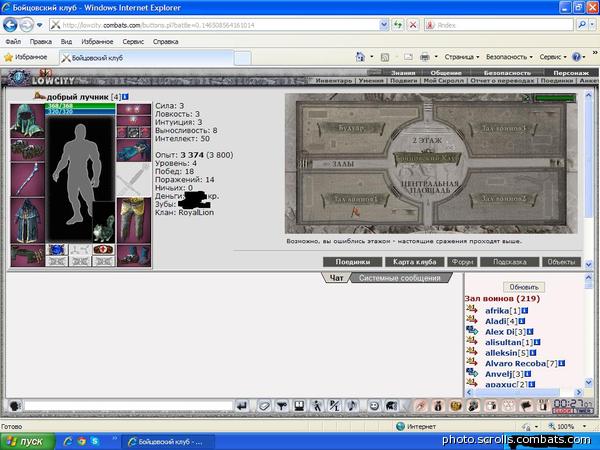600x450 pixels.
Task: Click the info badge next to добрый лучник
Action: pos(125,97)
